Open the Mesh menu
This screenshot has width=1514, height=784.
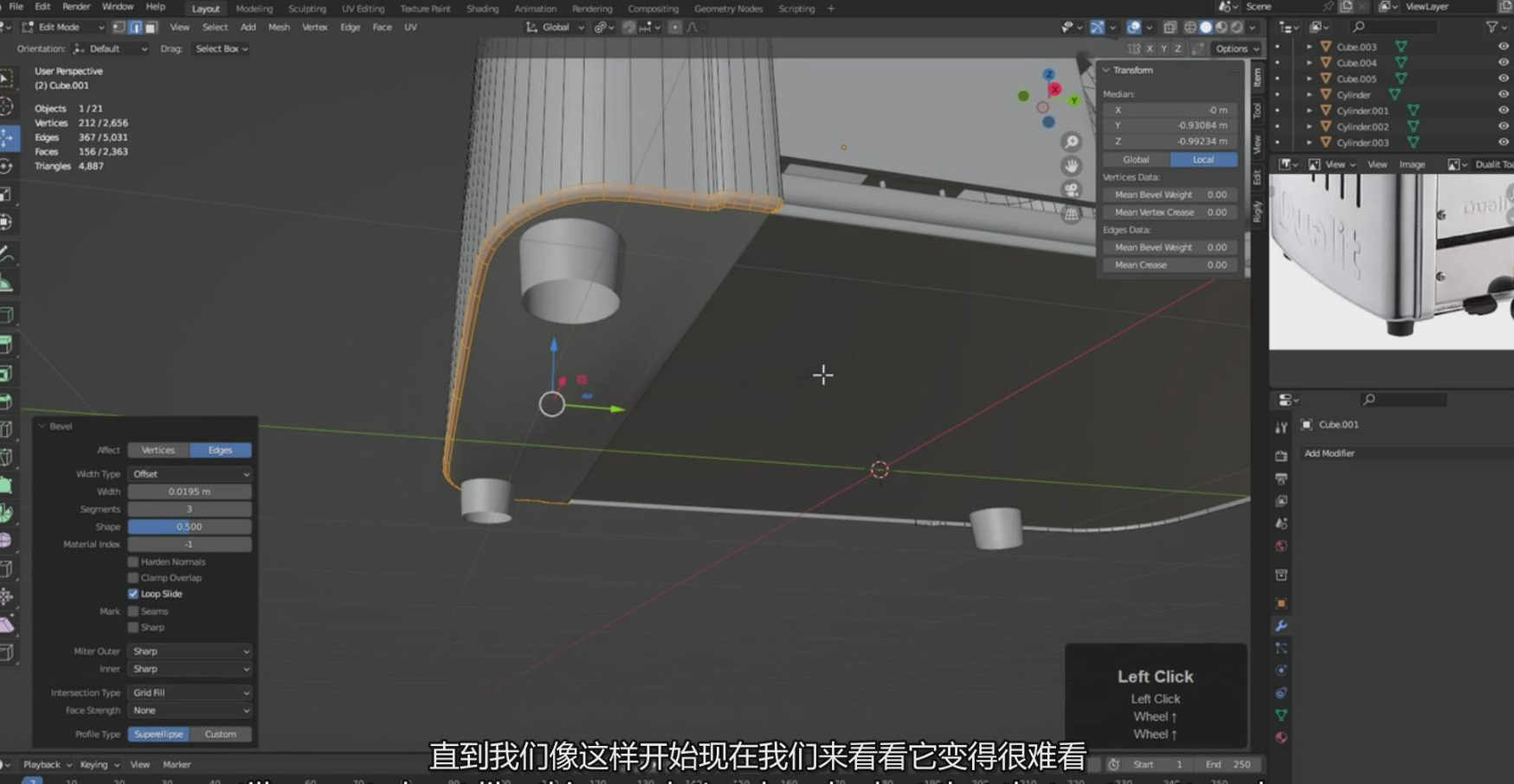(x=279, y=28)
